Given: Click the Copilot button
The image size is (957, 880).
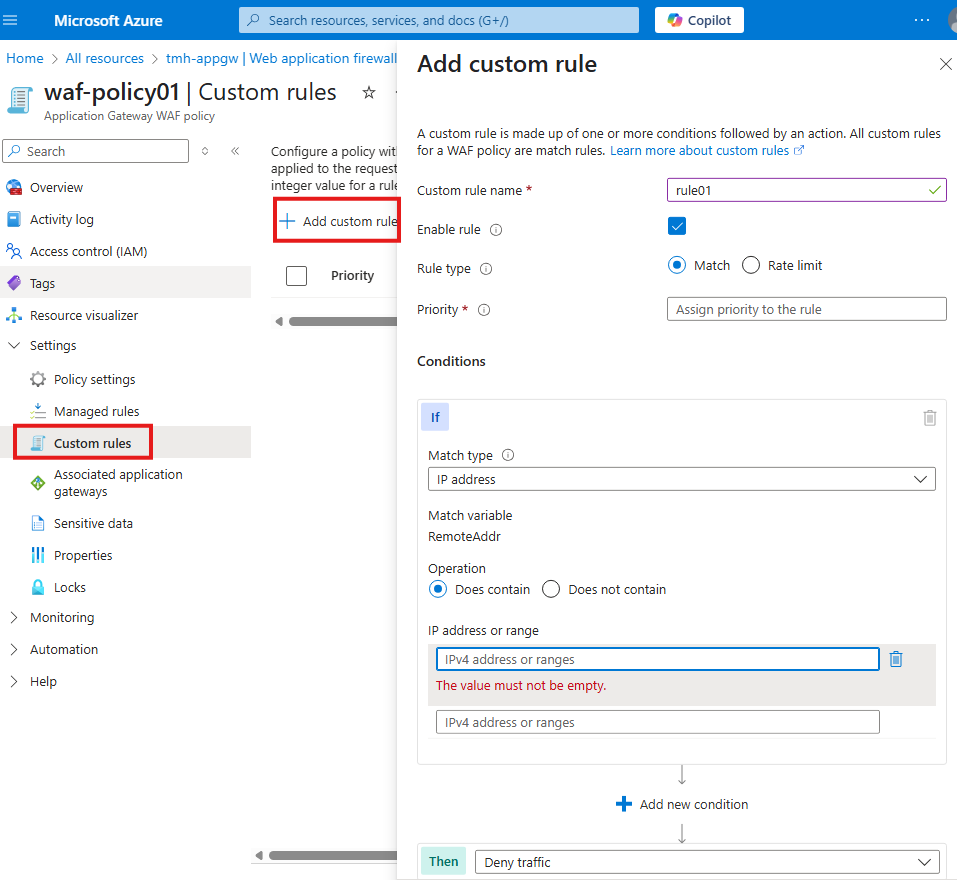Looking at the screenshot, I should 699,20.
